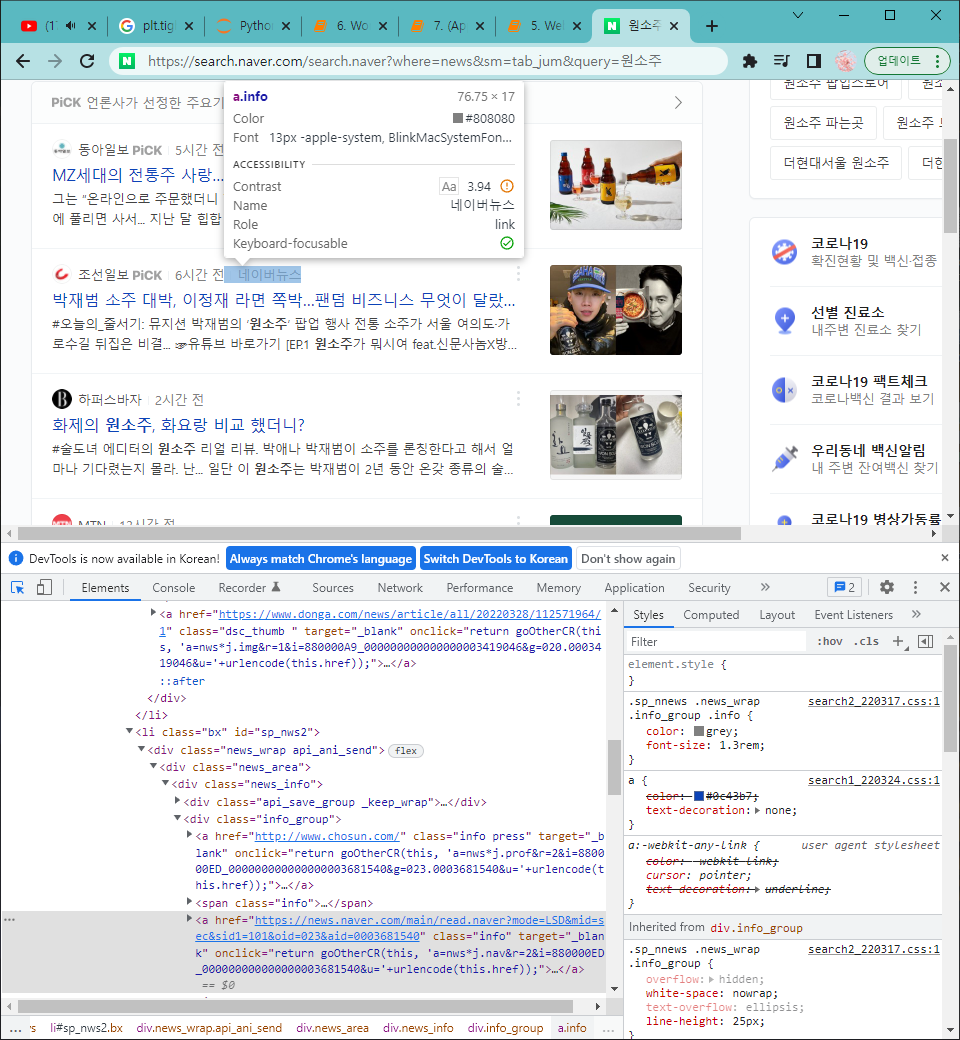Expand the div api_save_group node
This screenshot has width=960, height=1040.
[x=177, y=801]
